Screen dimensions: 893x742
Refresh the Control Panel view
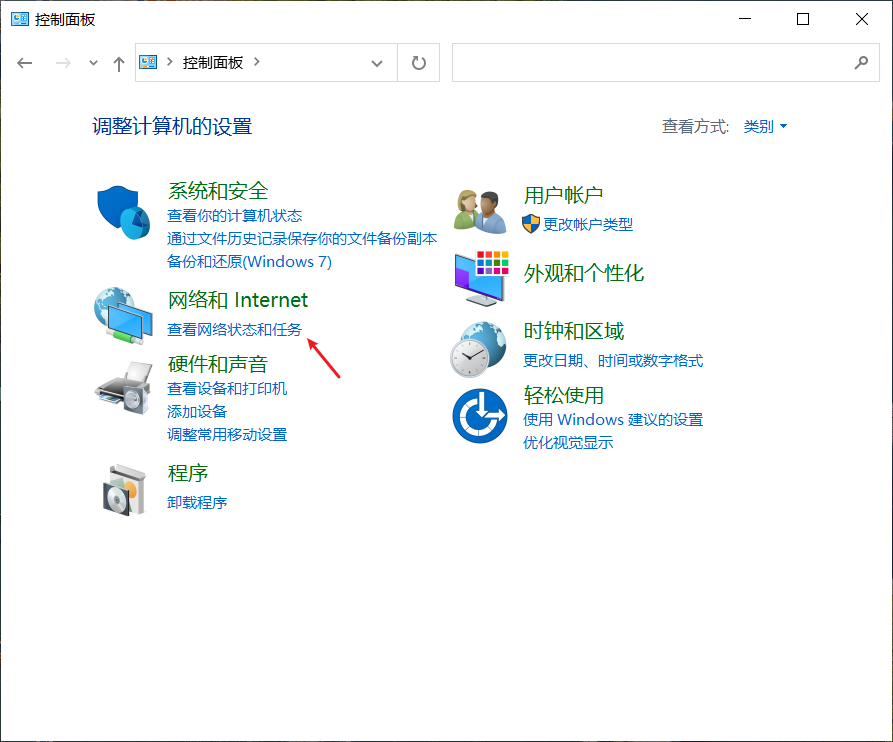click(419, 63)
